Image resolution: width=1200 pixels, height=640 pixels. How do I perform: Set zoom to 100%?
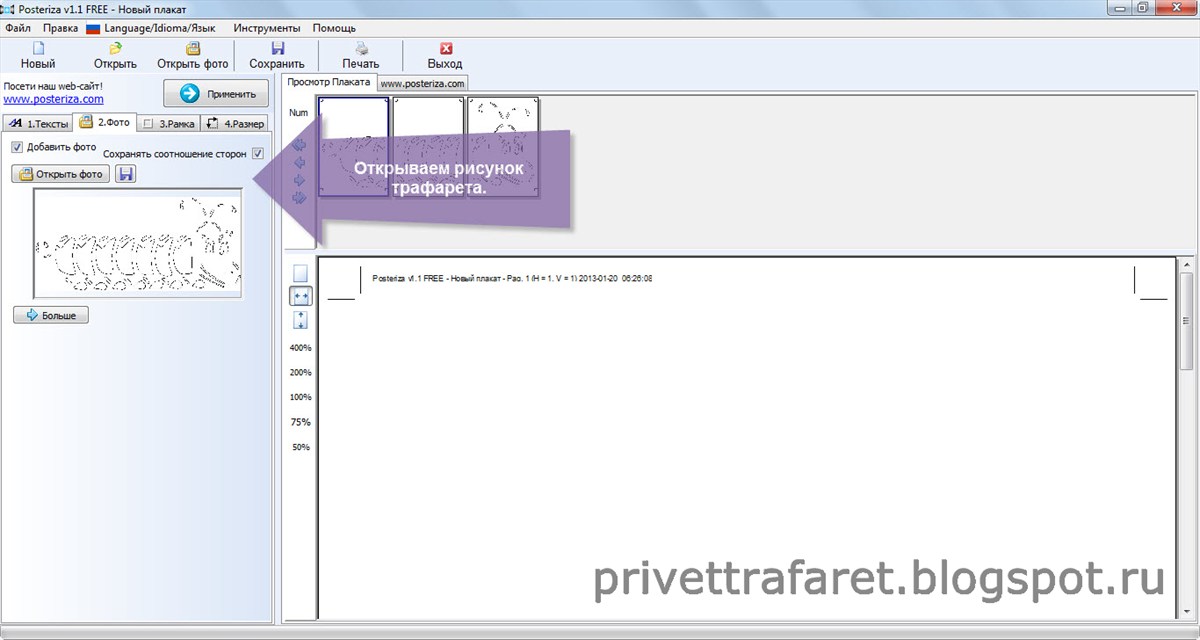[301, 397]
